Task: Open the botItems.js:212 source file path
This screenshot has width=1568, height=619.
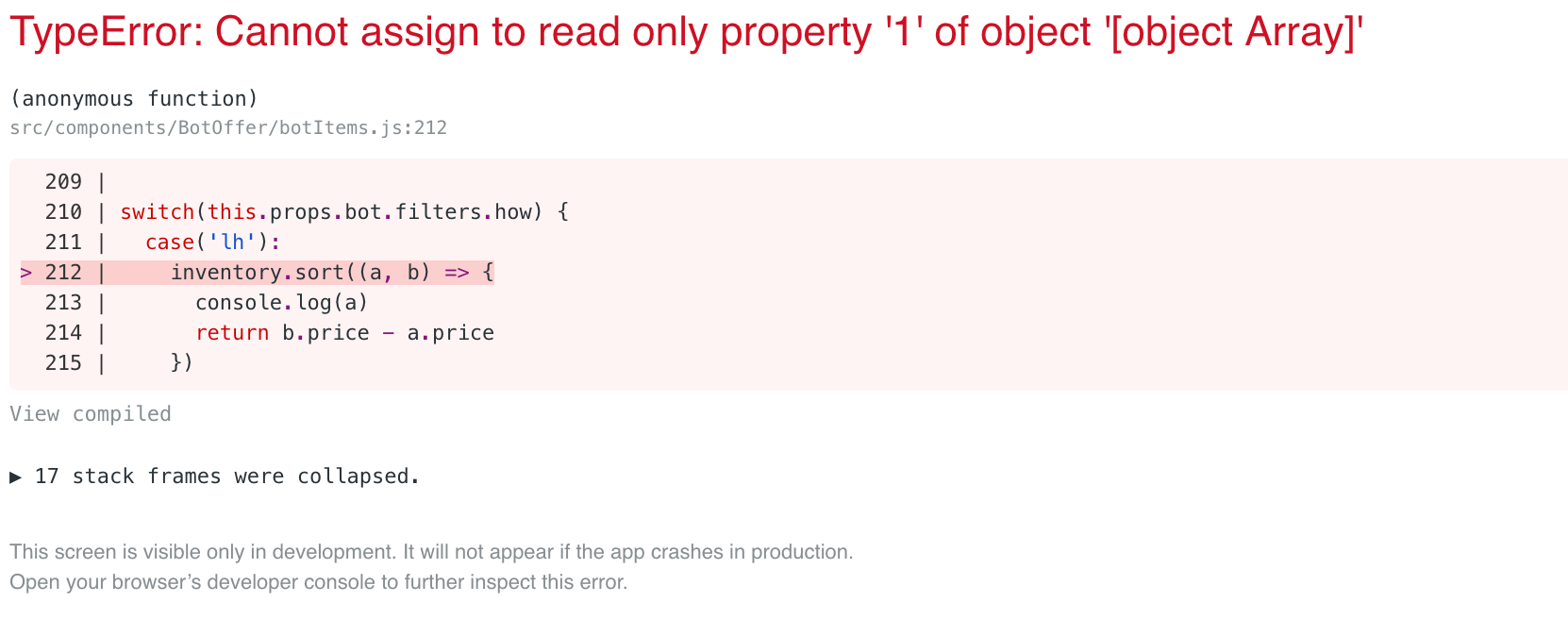Action: coord(228,128)
